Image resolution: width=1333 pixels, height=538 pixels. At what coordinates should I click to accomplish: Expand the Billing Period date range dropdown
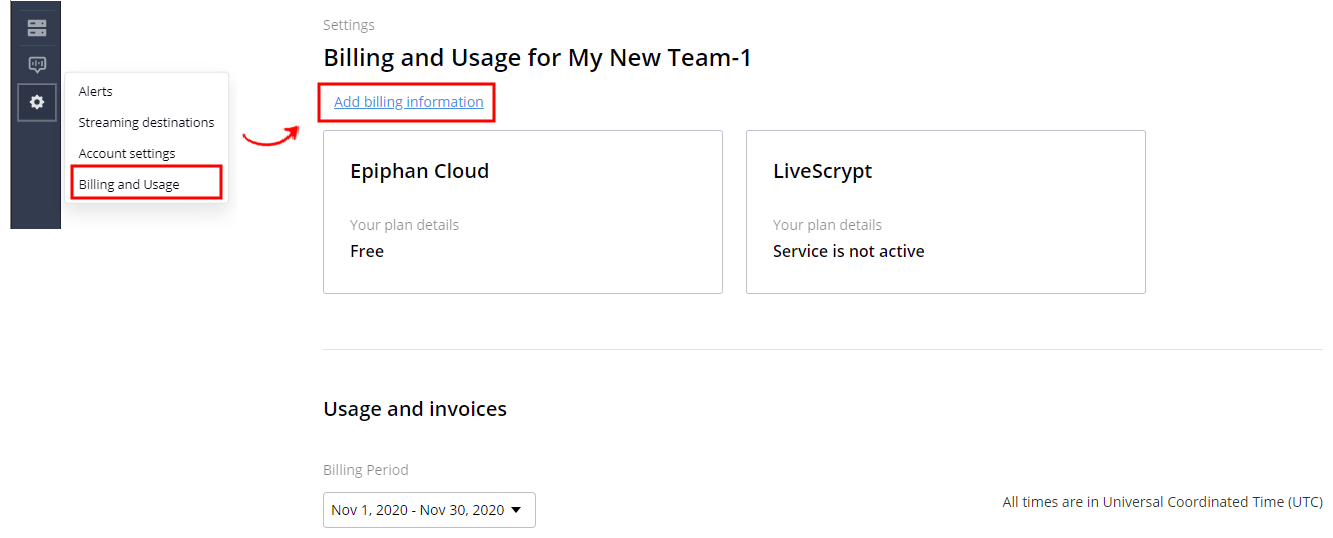pos(429,510)
